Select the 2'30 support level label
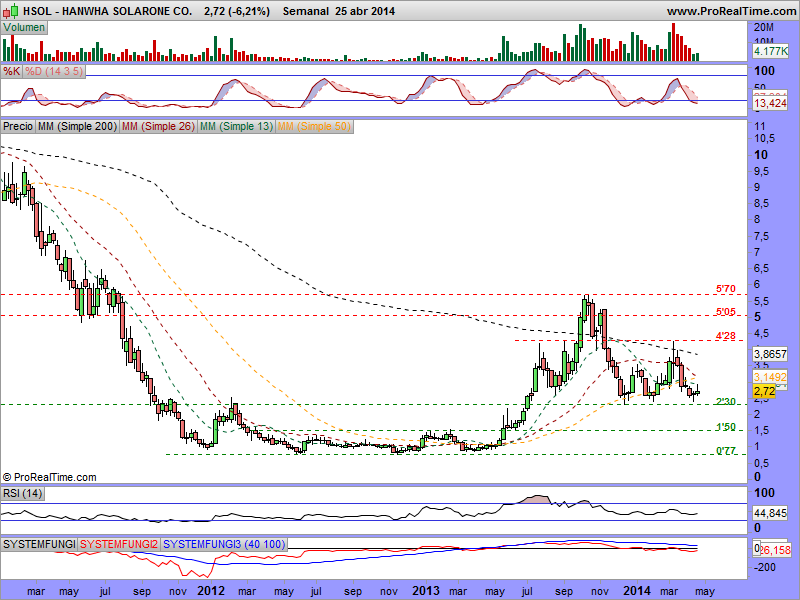The width and height of the screenshot is (800, 600). pos(726,402)
